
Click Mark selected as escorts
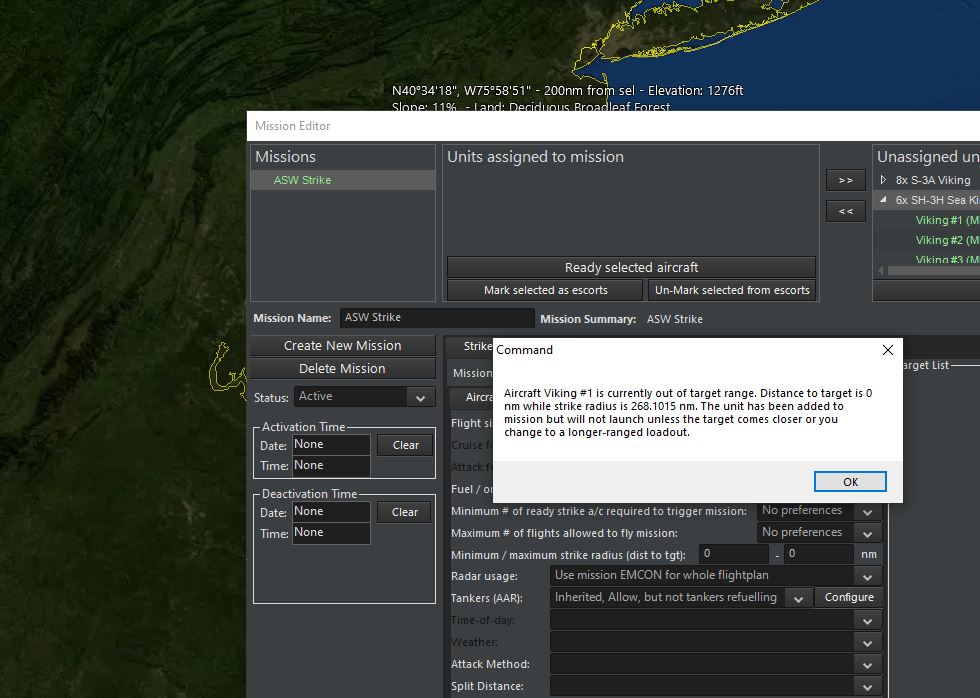tap(545, 290)
